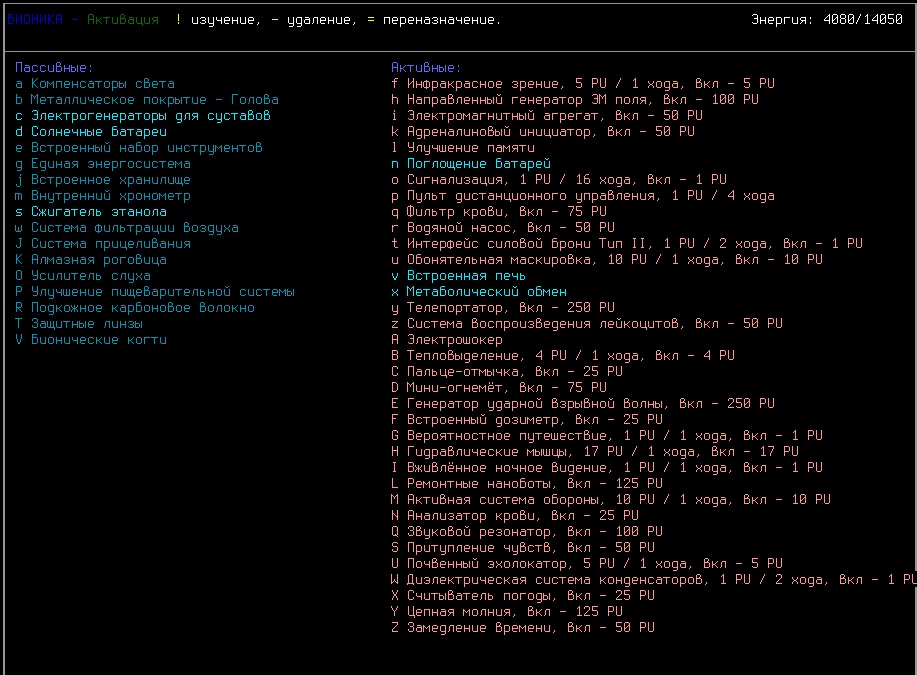
Task: Activate 'Цепная молния' bionic
Action: (x=506, y=611)
